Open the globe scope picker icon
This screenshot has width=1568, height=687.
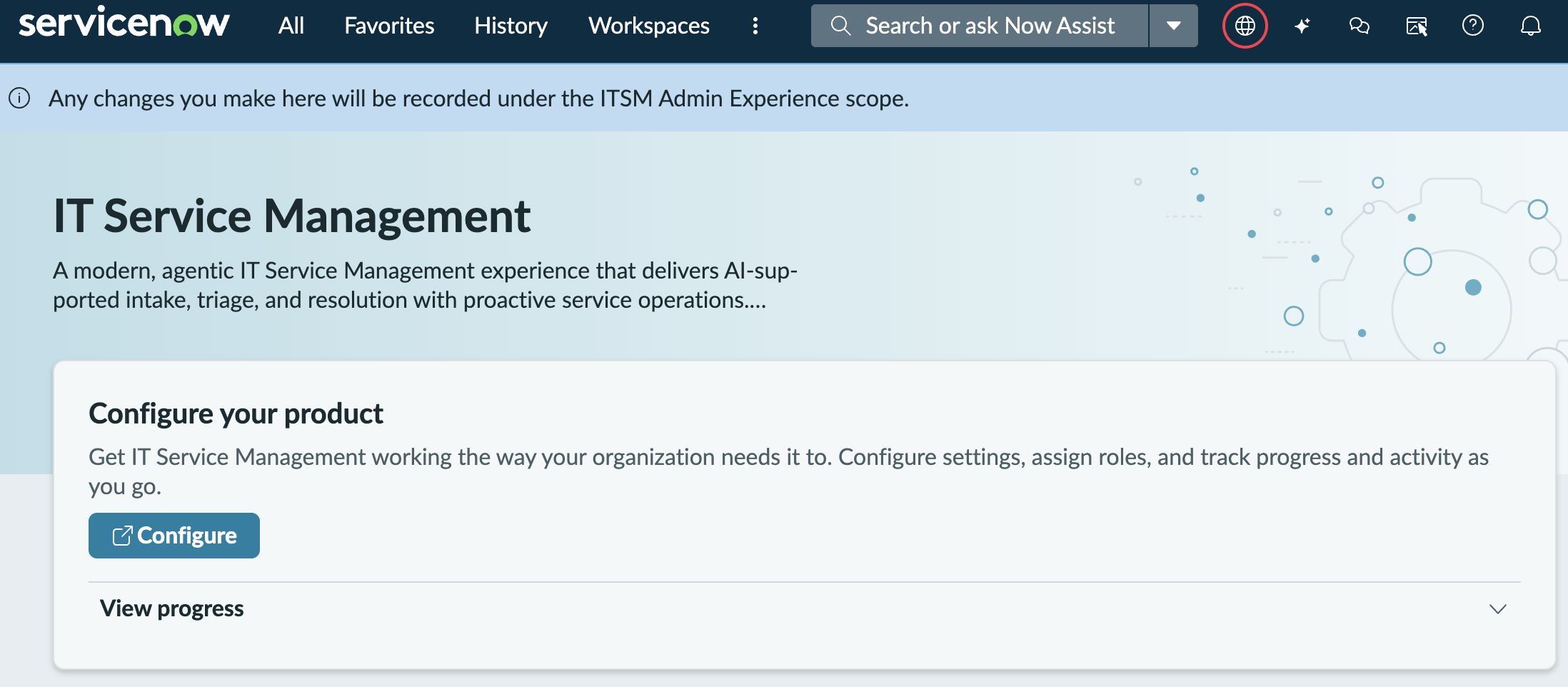1245,26
